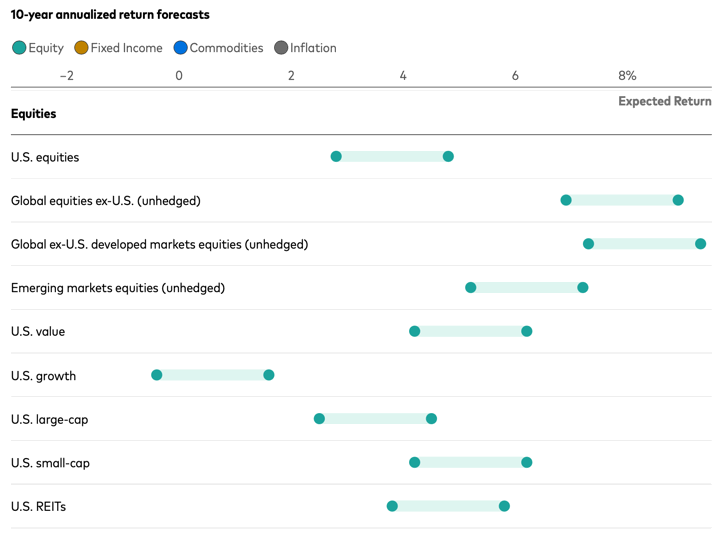This screenshot has width=720, height=538.
Task: Click the Equities section header
Action: point(34,114)
